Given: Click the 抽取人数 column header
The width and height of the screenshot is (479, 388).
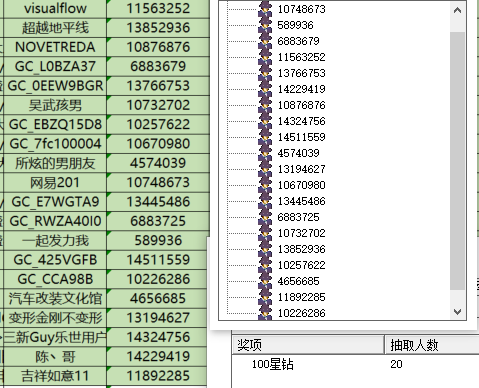Looking at the screenshot, I should (432, 345).
